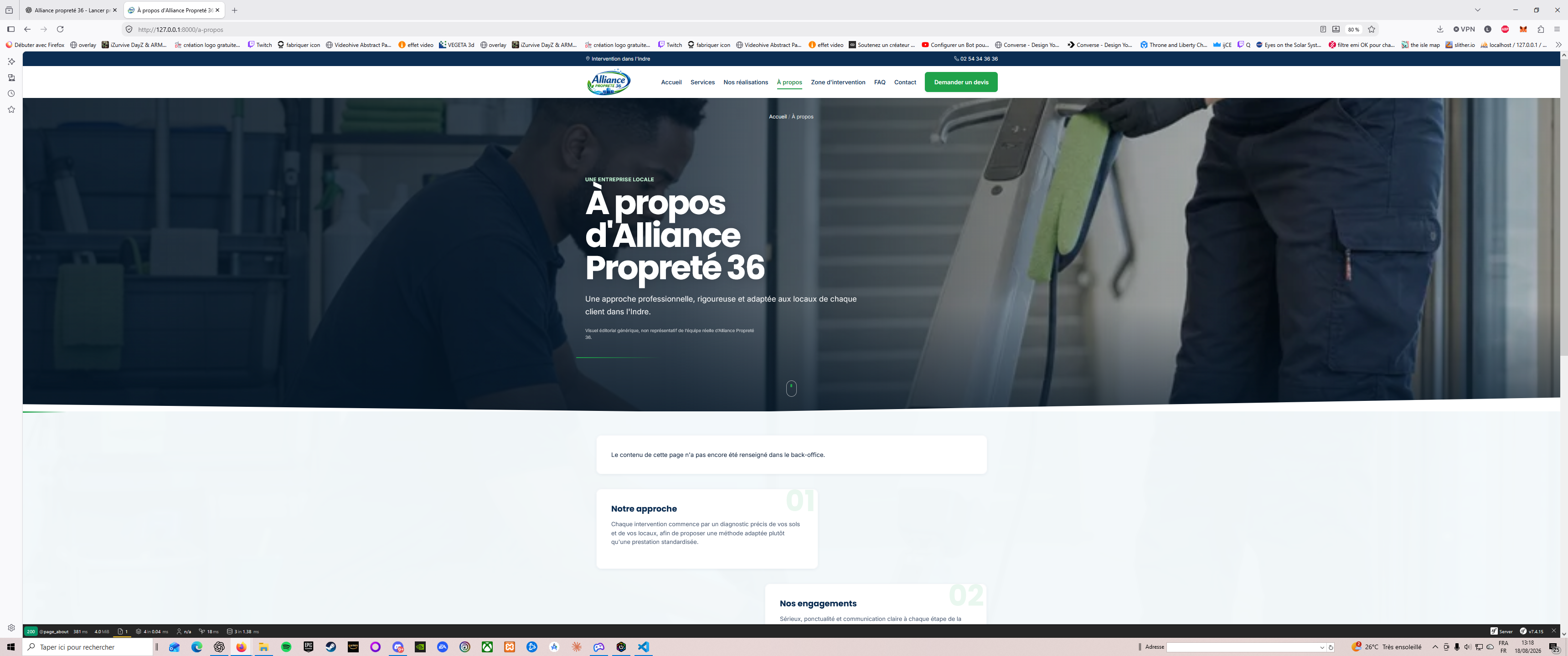Open the Firefox hamburger application menu
The height and width of the screenshot is (656, 1568).
1557,29
